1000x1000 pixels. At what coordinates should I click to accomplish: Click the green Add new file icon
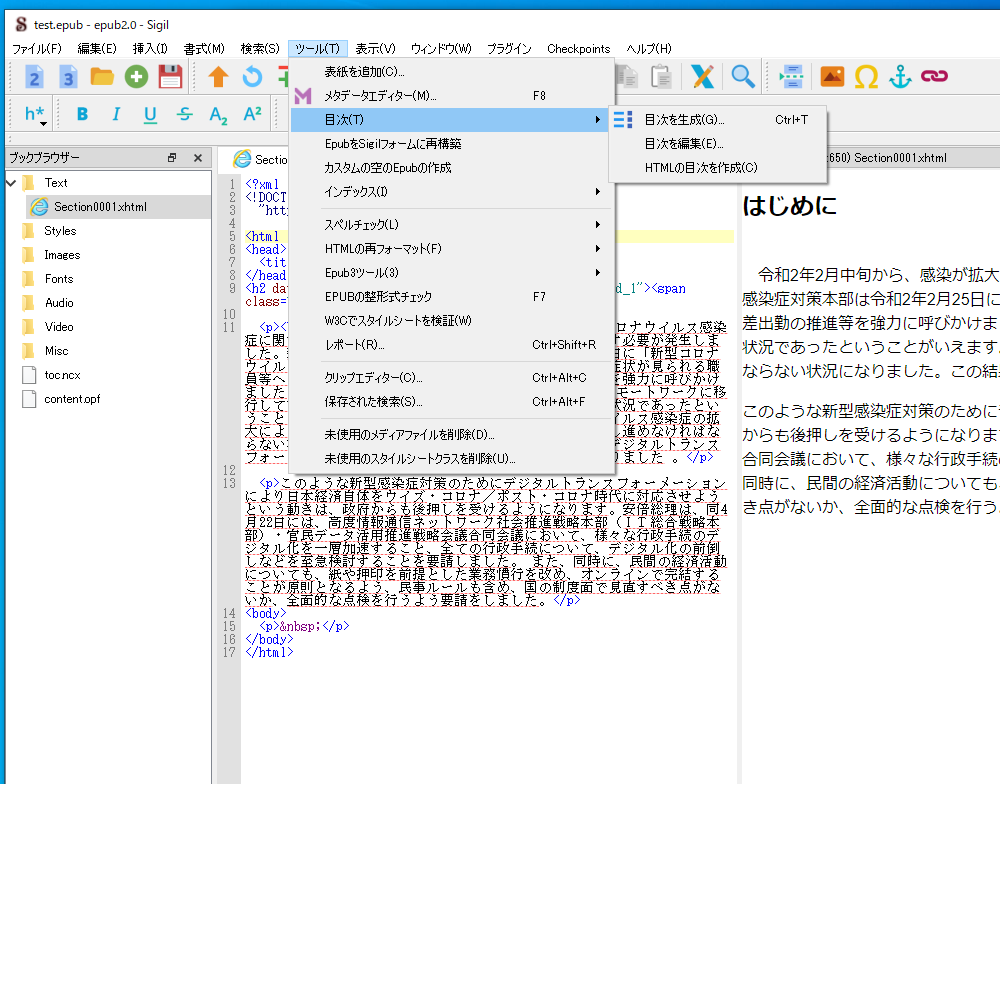(136, 77)
